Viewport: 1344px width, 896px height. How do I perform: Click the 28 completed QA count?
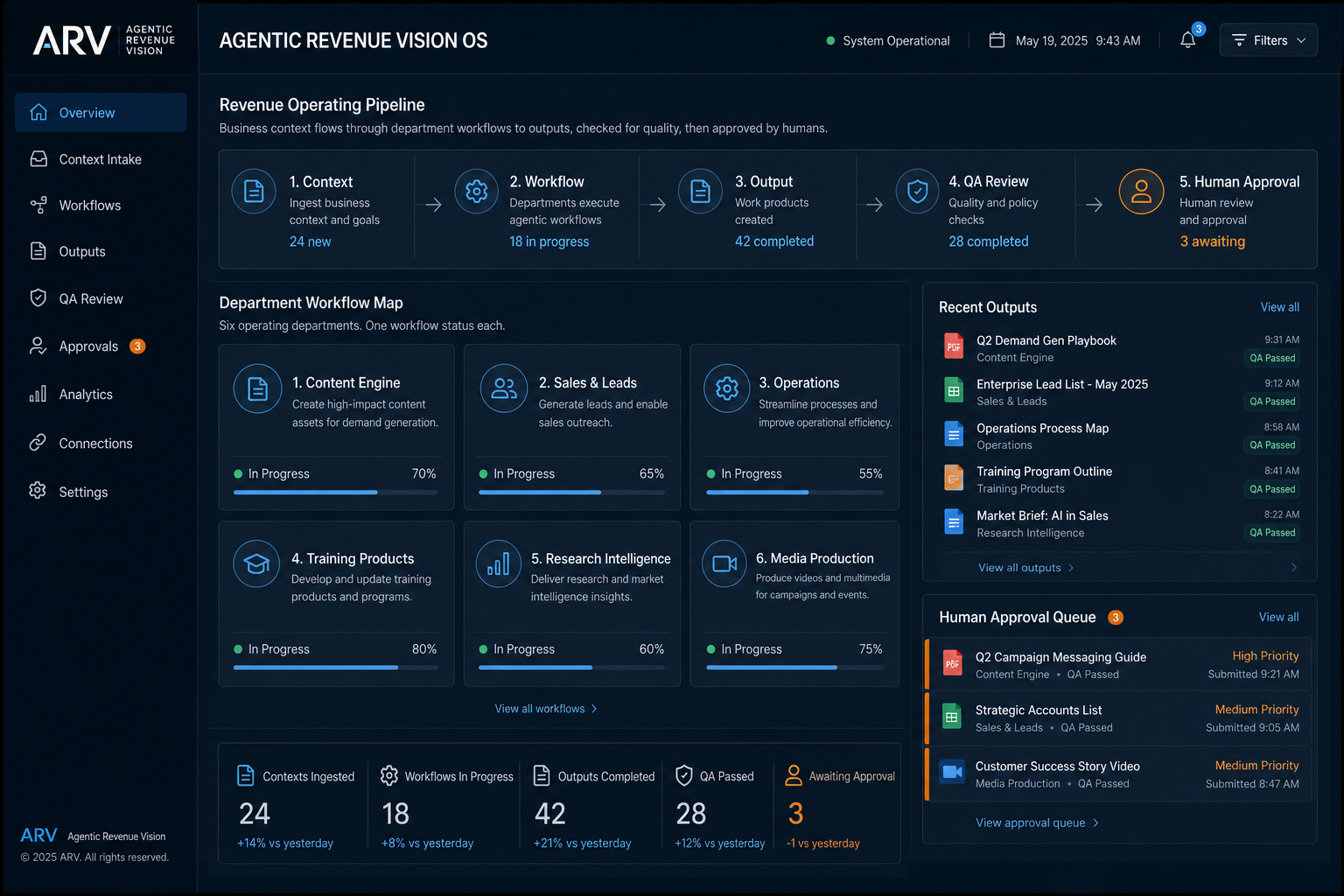(989, 241)
